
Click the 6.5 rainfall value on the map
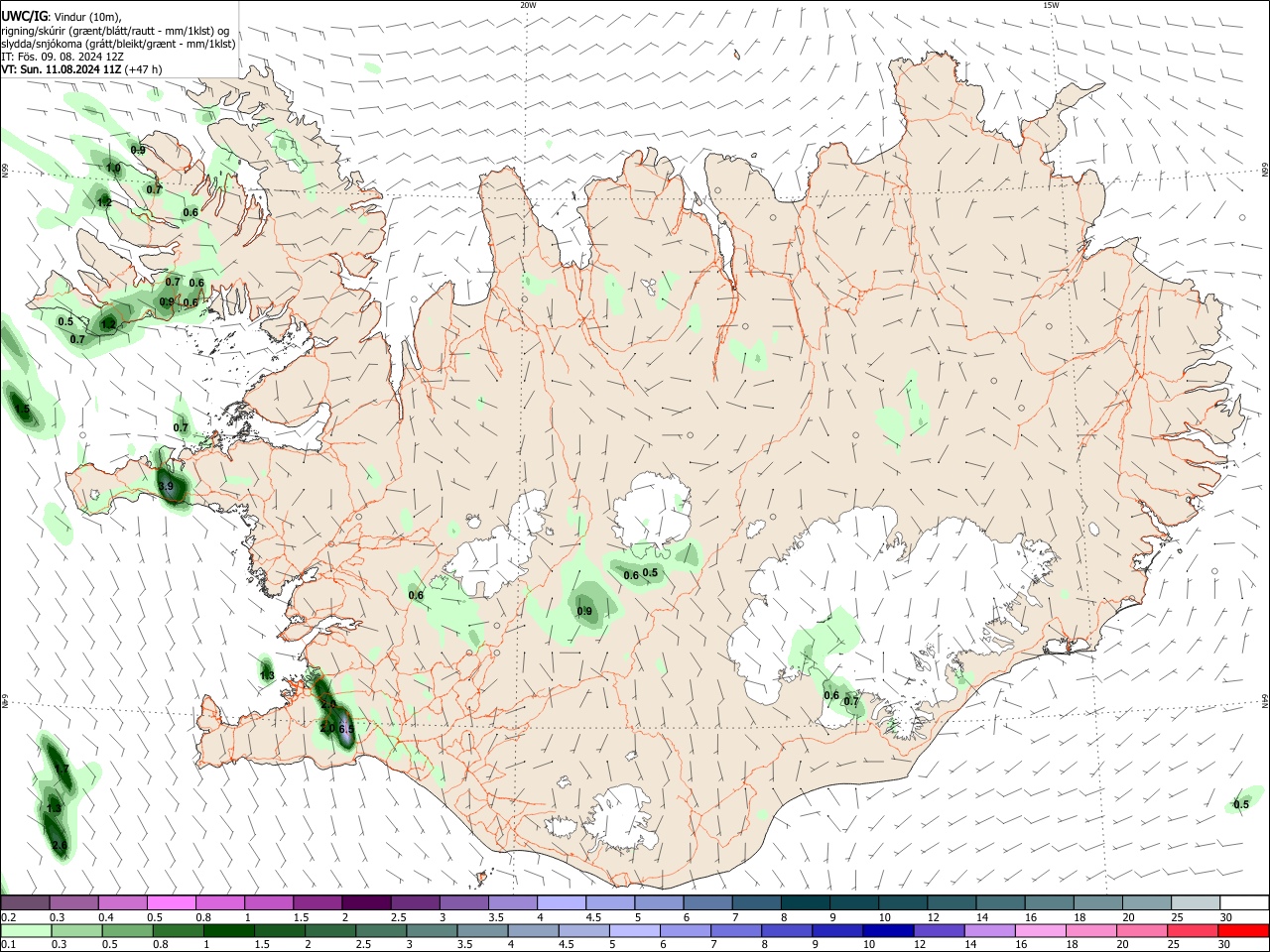(x=346, y=729)
